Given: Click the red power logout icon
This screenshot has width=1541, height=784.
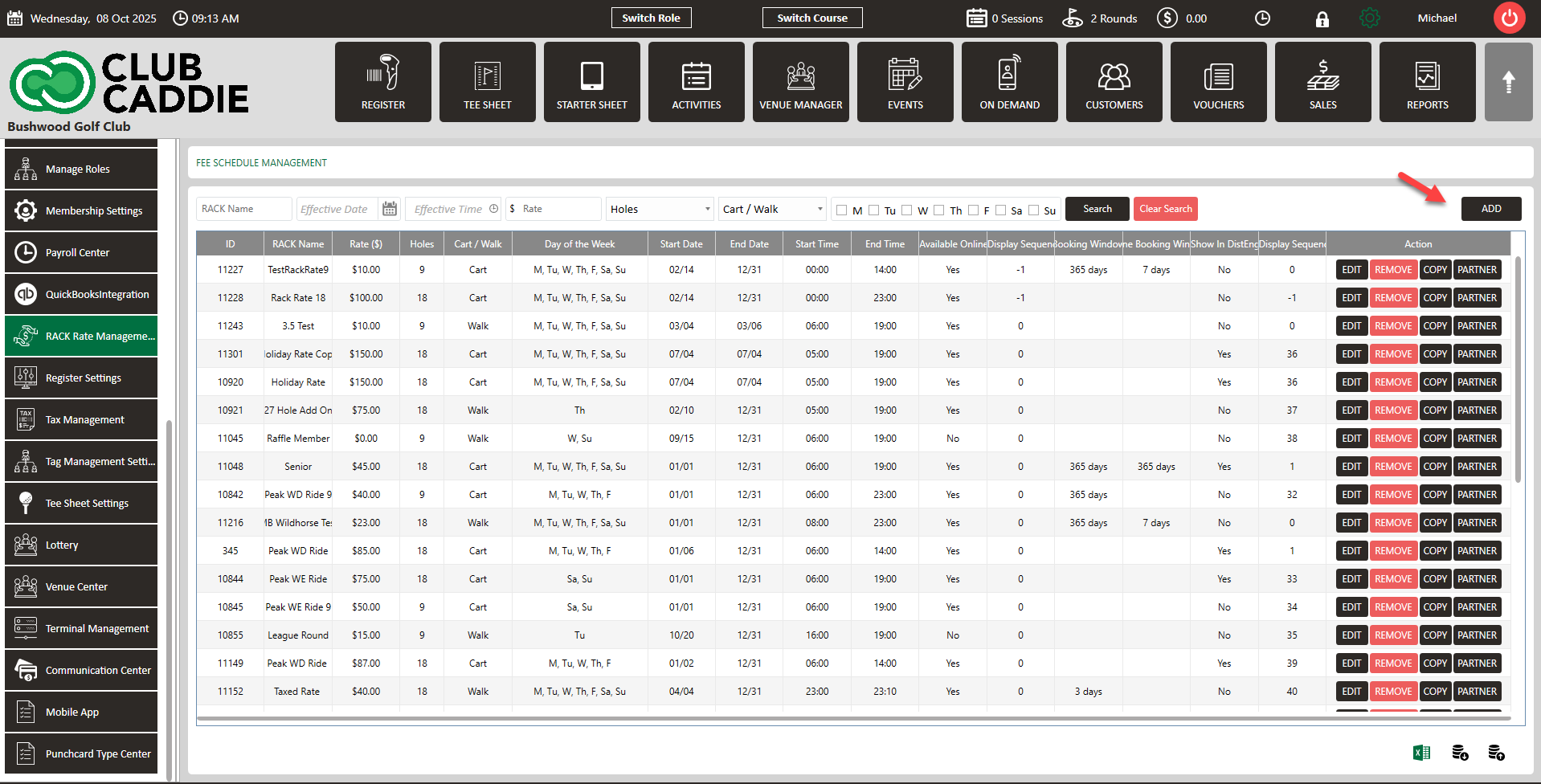Looking at the screenshot, I should pyautogui.click(x=1509, y=18).
